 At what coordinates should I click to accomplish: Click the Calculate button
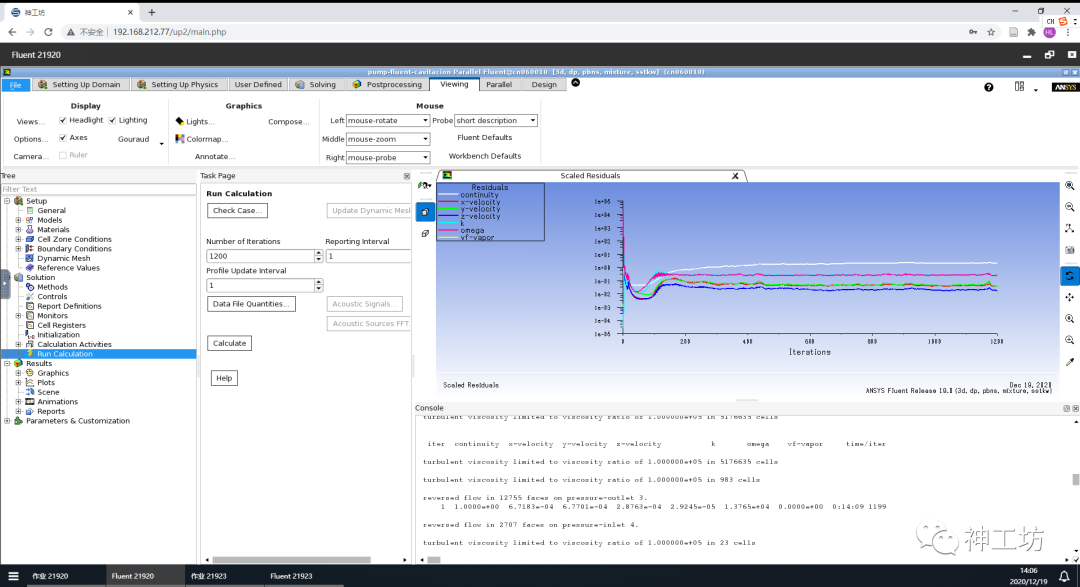click(229, 343)
